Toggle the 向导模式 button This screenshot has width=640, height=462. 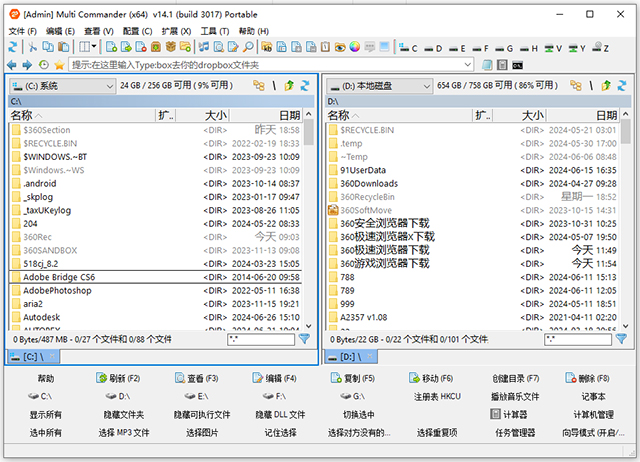(593, 433)
